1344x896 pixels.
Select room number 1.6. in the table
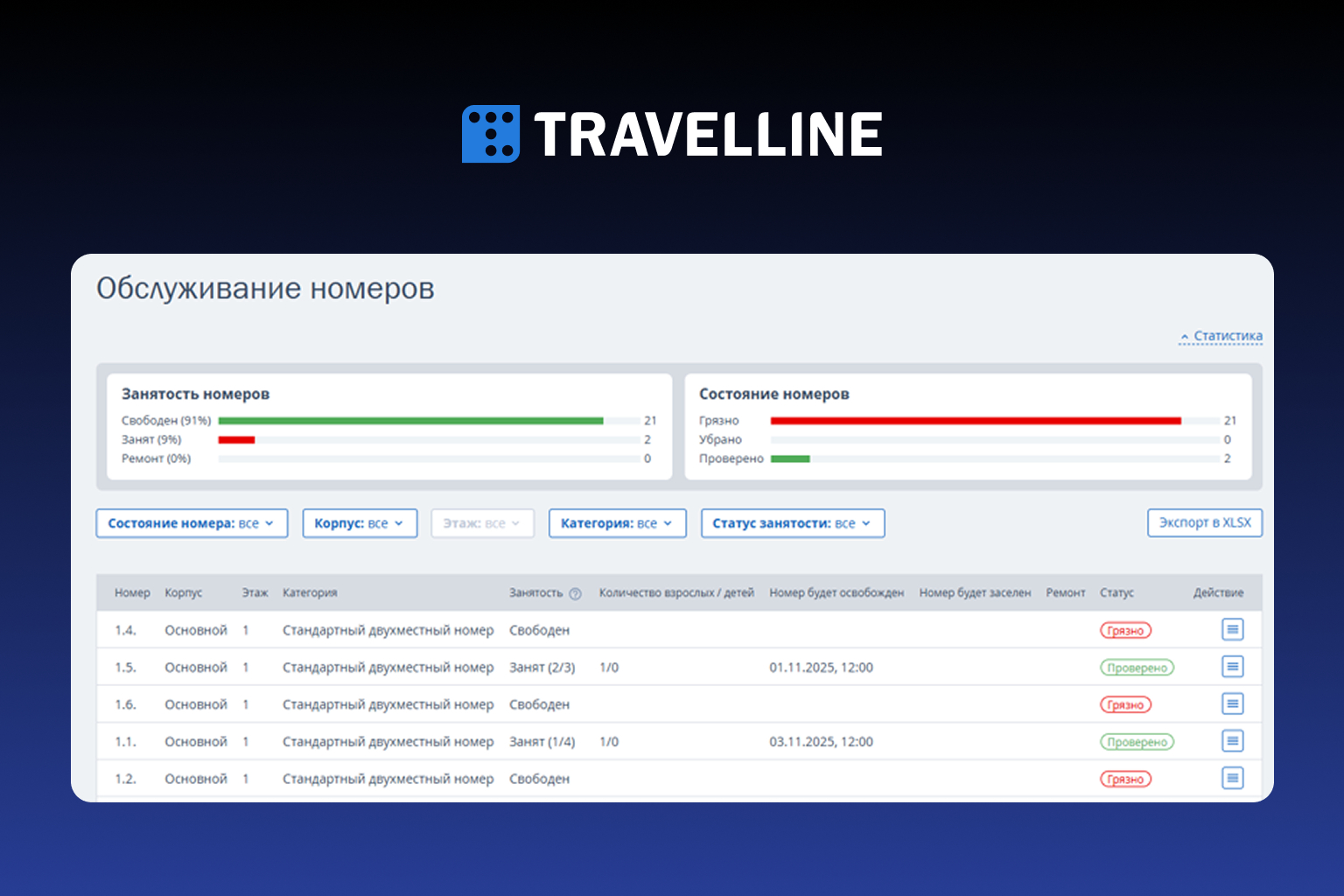[x=125, y=704]
